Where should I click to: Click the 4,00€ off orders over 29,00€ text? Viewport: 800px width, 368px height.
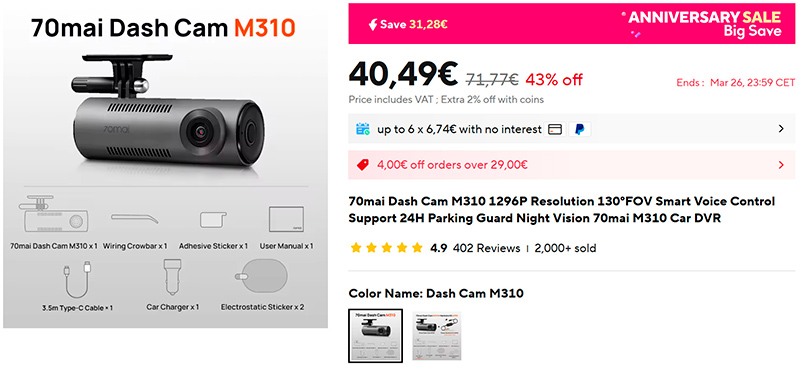tap(452, 165)
